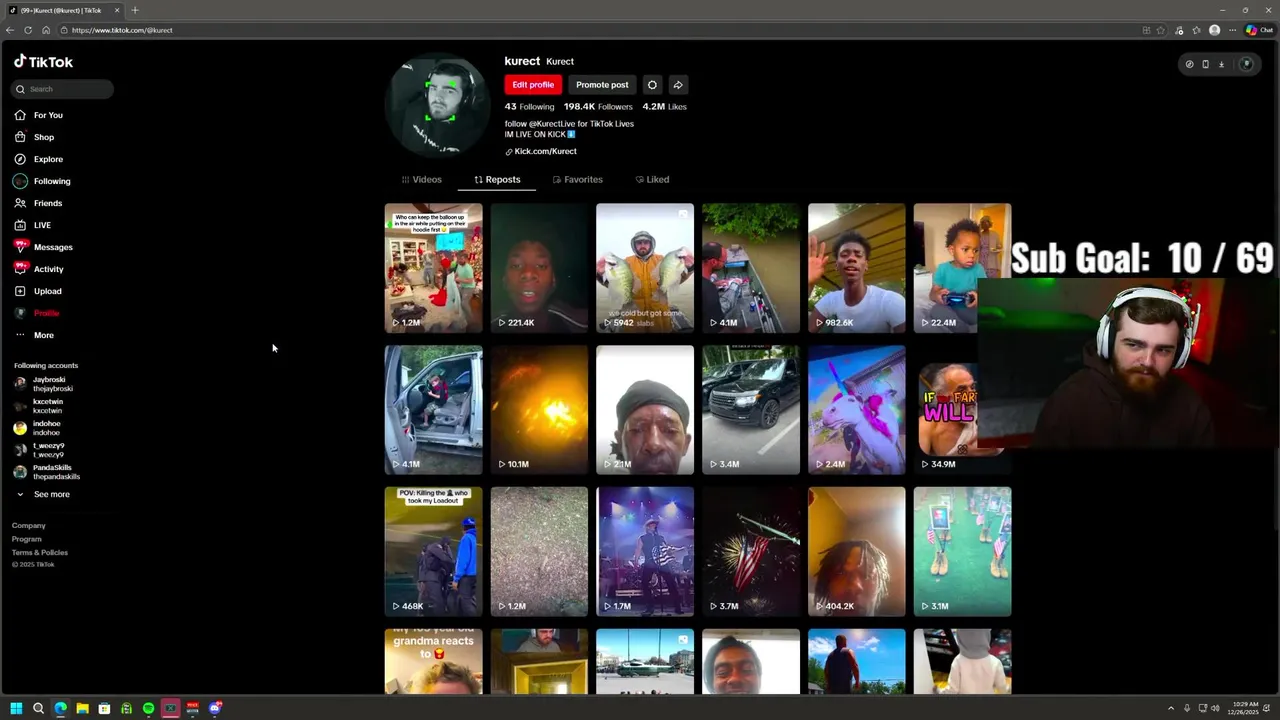Open Jaybroski following account
Viewport: 1280px width, 720px height.
(x=43, y=384)
